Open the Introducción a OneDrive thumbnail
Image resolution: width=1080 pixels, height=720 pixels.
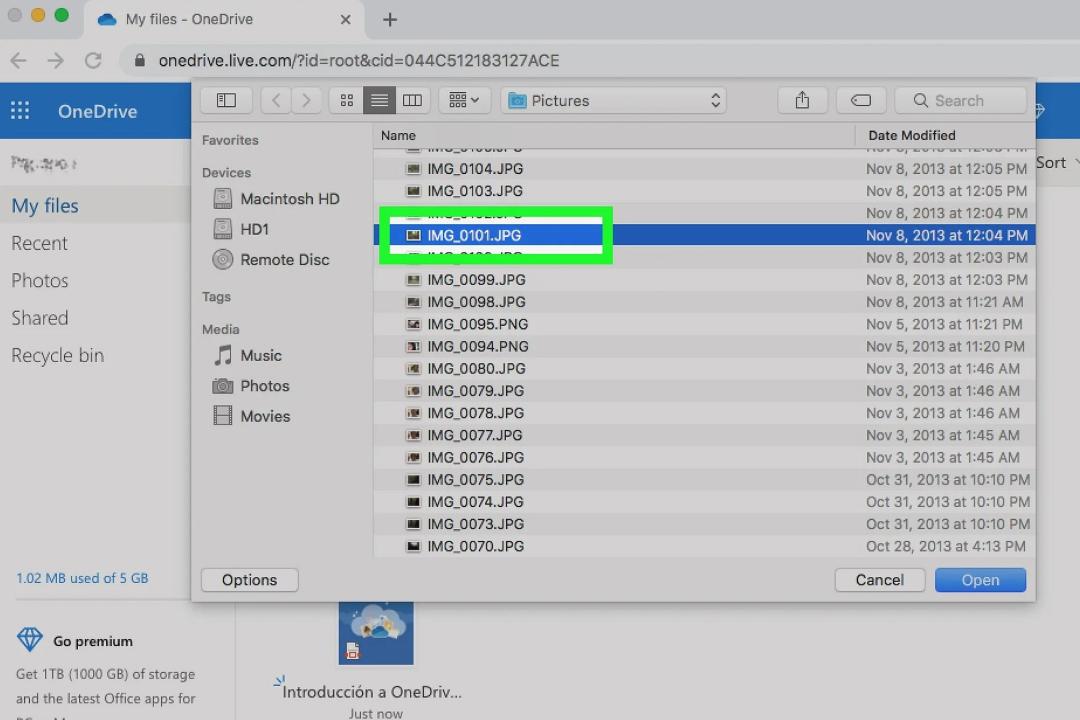pos(375,634)
